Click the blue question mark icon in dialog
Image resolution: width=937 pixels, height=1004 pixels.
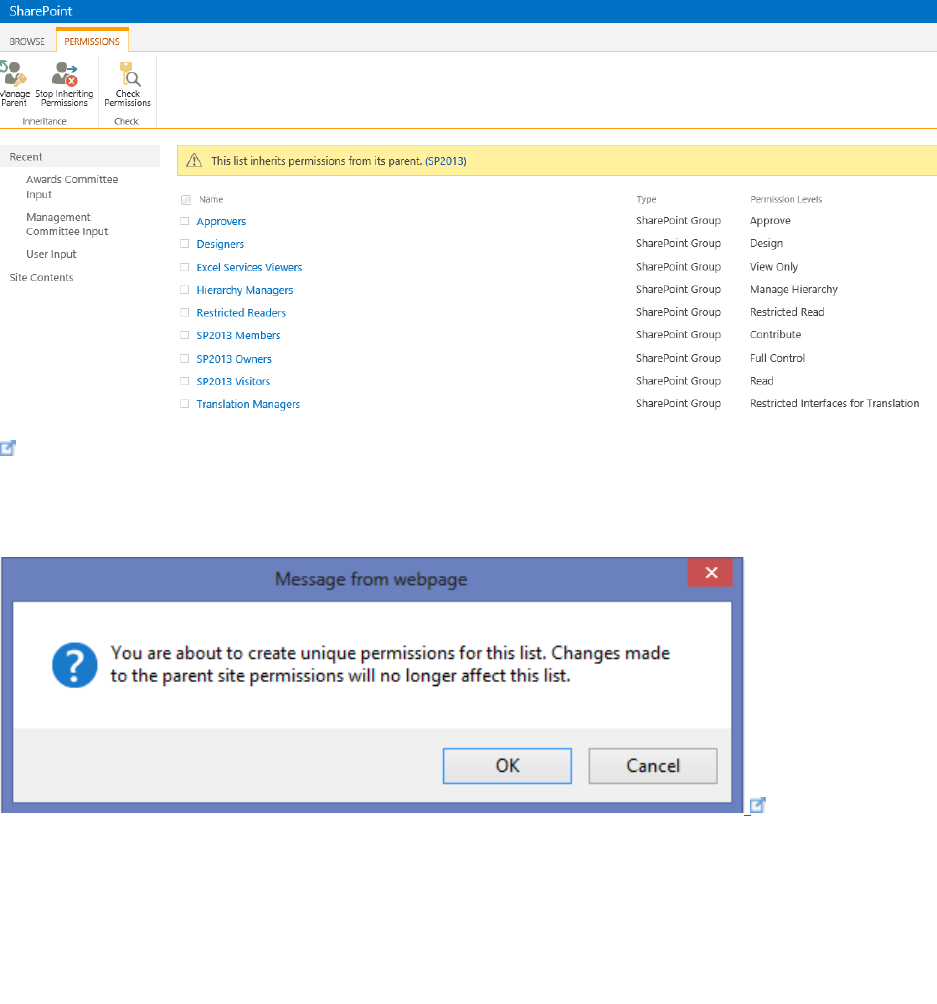click(x=75, y=665)
